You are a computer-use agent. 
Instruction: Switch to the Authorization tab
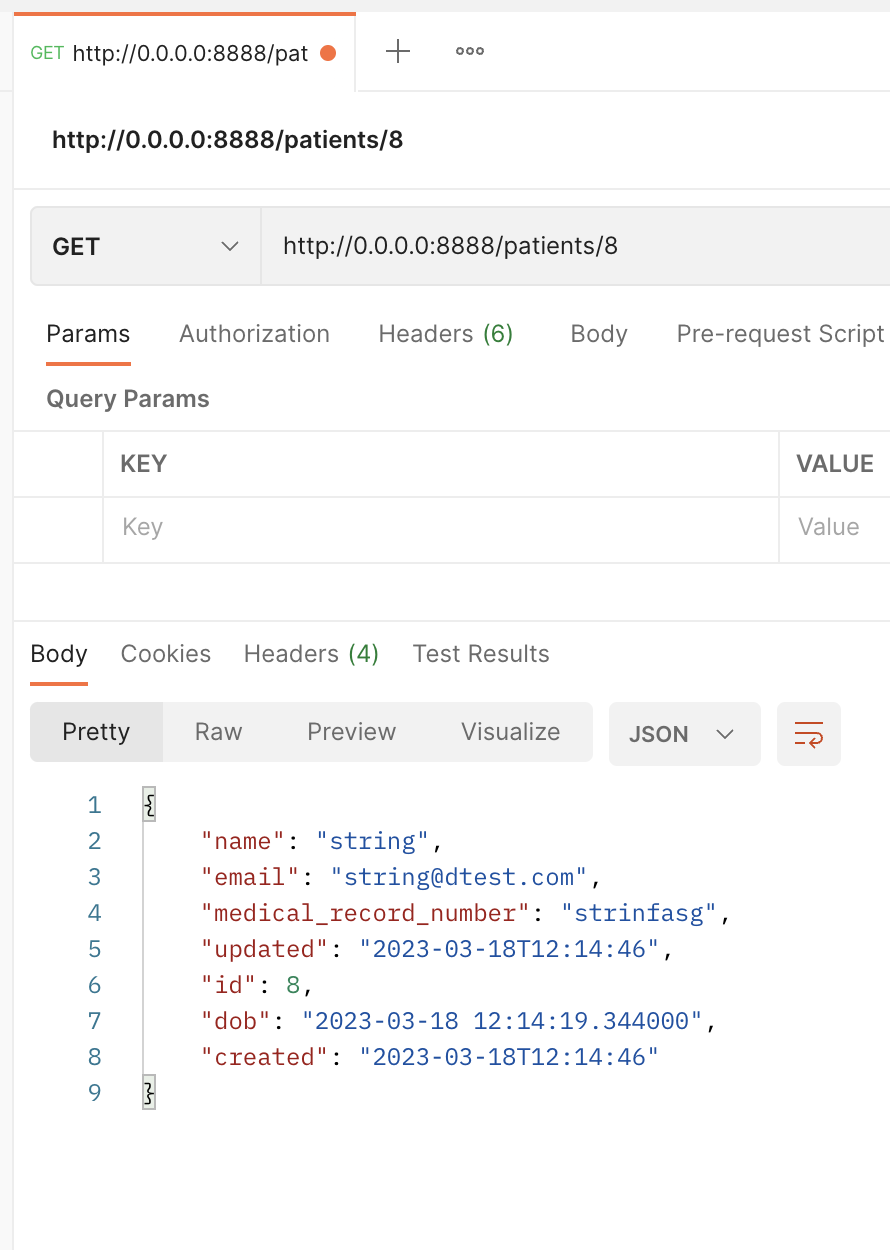(254, 334)
